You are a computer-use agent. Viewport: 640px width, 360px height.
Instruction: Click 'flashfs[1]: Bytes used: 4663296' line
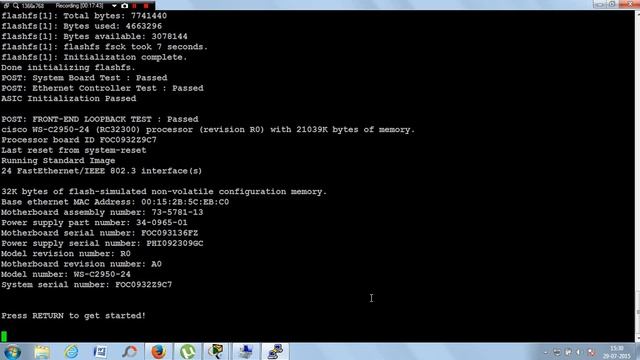82,26
